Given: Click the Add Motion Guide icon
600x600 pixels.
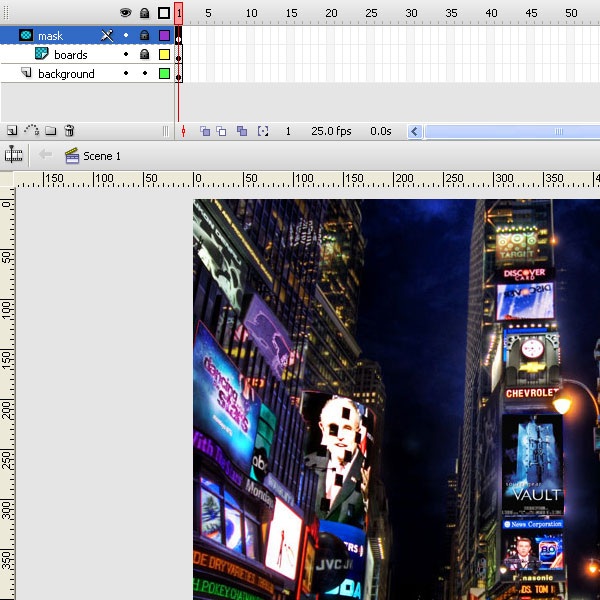Looking at the screenshot, I should [31, 130].
